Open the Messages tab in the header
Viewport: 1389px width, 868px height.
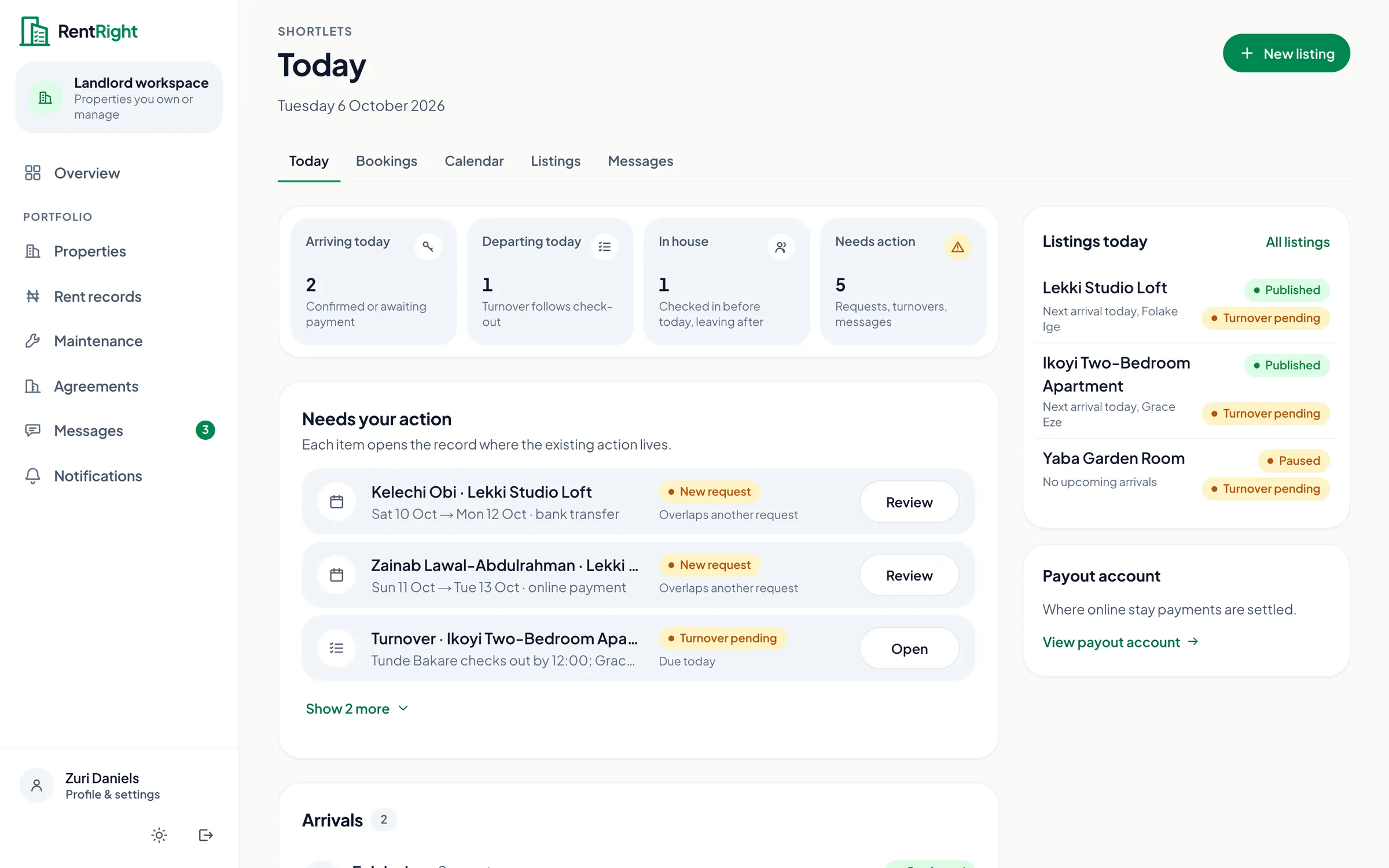(x=640, y=161)
